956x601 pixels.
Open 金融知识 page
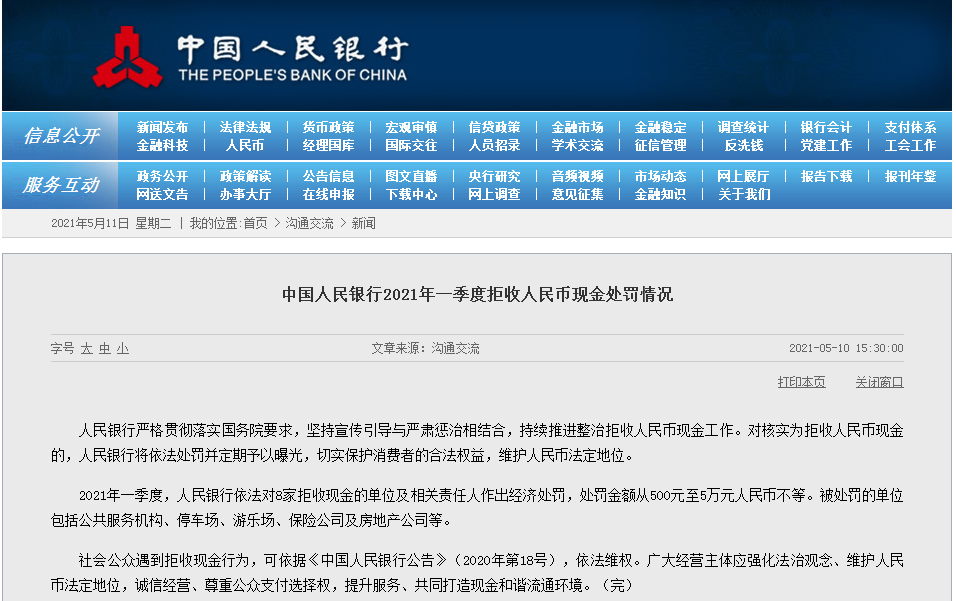(660, 194)
